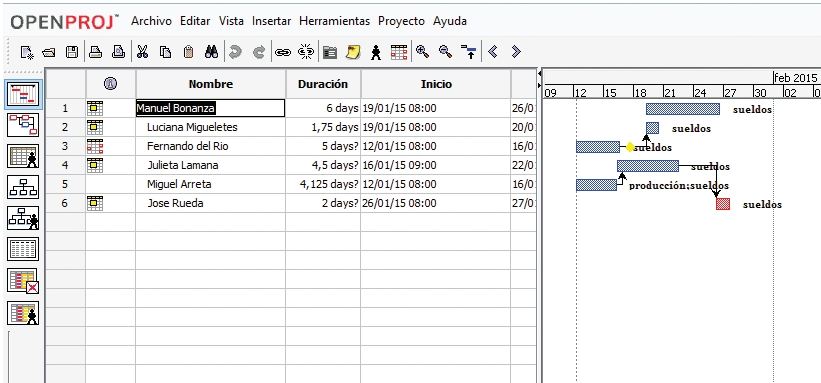This screenshot has height=383, width=821.
Task: Select the Jose Rueda task cell
Action: click(210, 203)
